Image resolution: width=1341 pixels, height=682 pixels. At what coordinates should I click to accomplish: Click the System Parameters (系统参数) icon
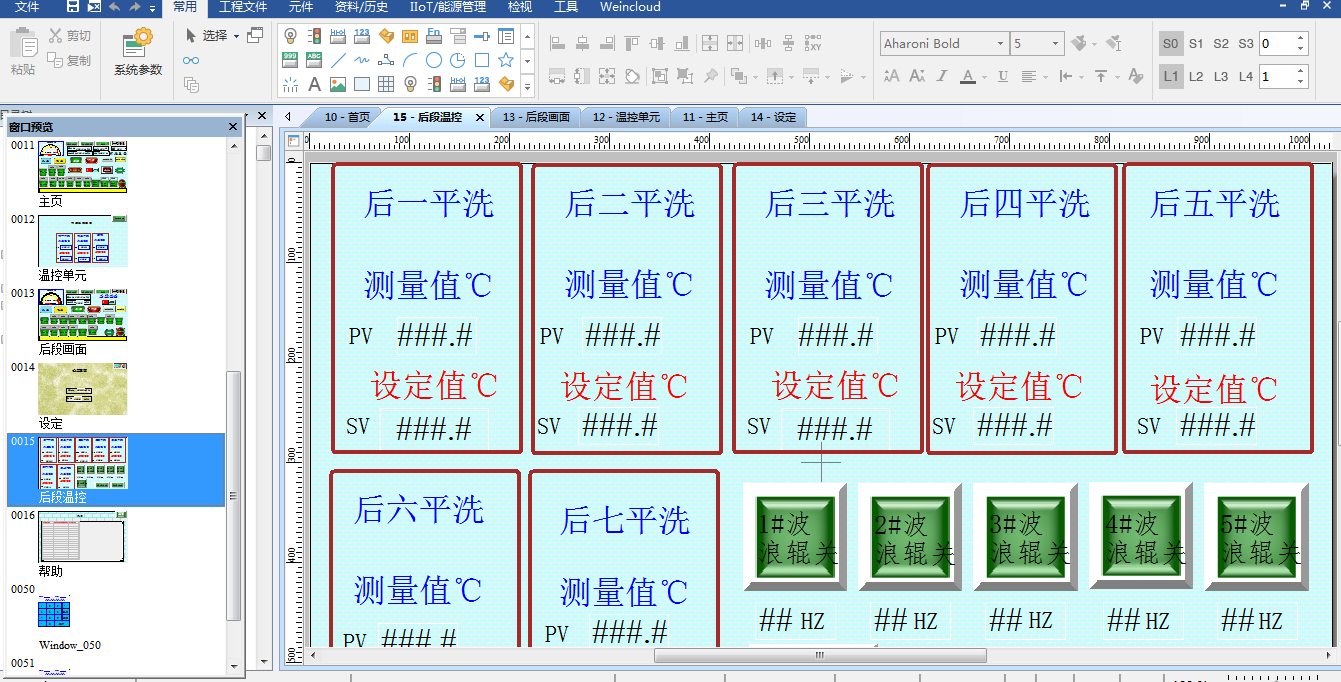point(138,52)
